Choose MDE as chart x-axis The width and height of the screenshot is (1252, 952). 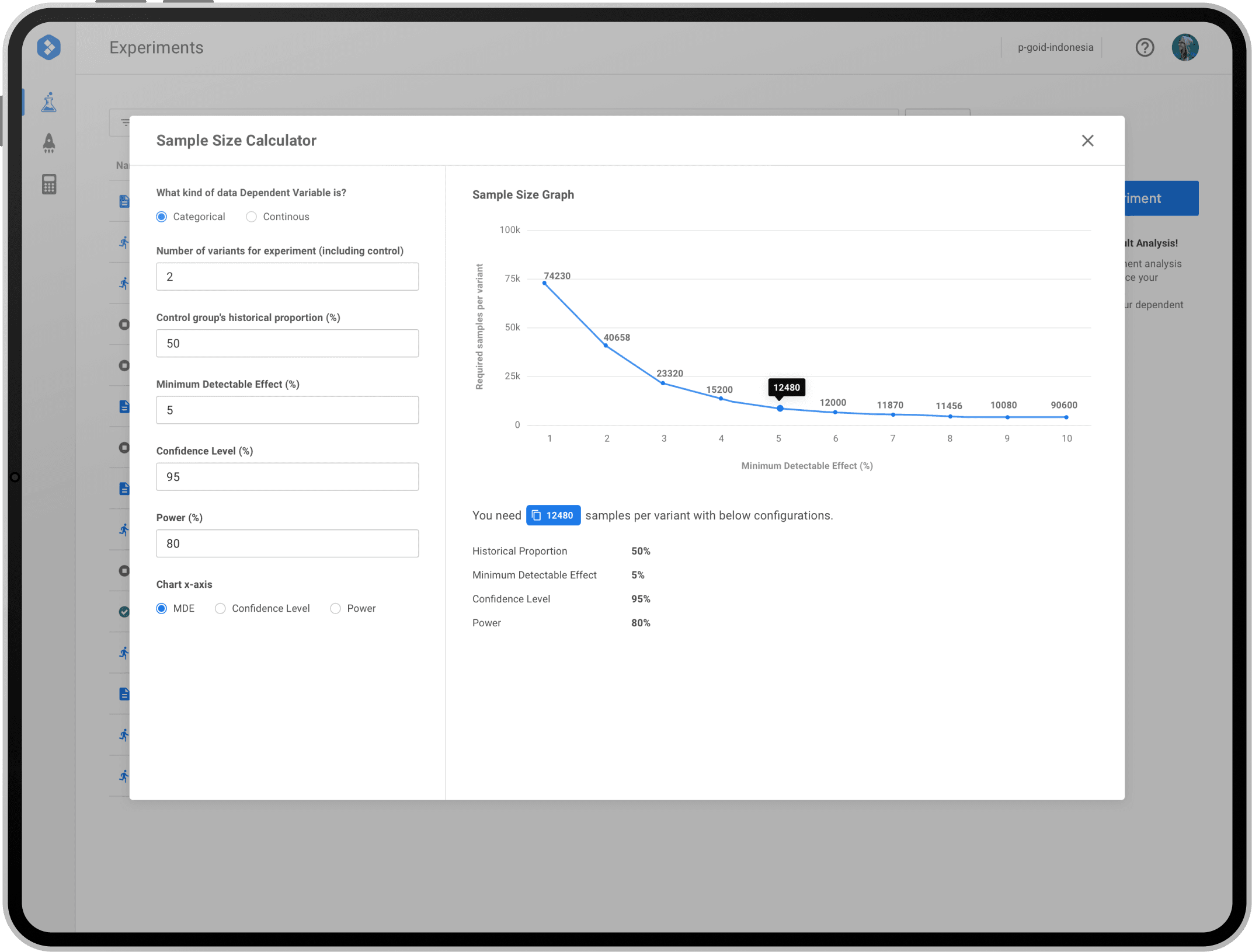(x=162, y=608)
